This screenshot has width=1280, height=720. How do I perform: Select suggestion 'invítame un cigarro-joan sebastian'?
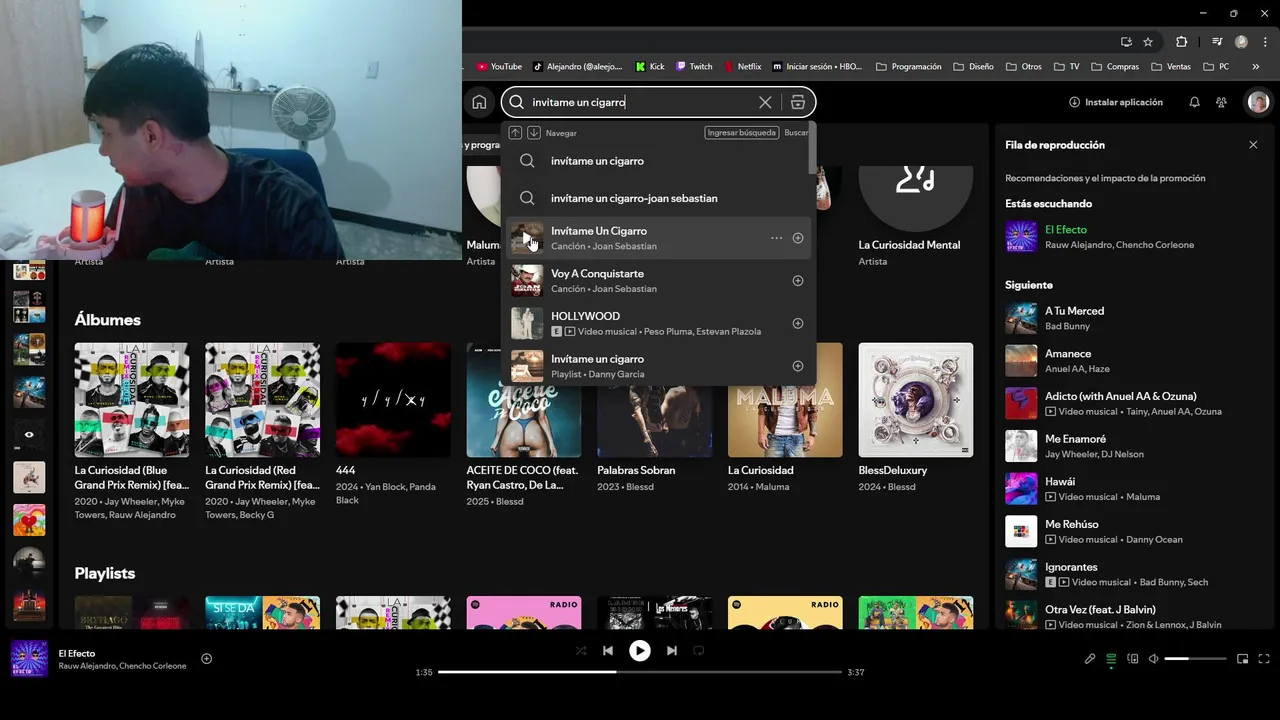click(659, 198)
